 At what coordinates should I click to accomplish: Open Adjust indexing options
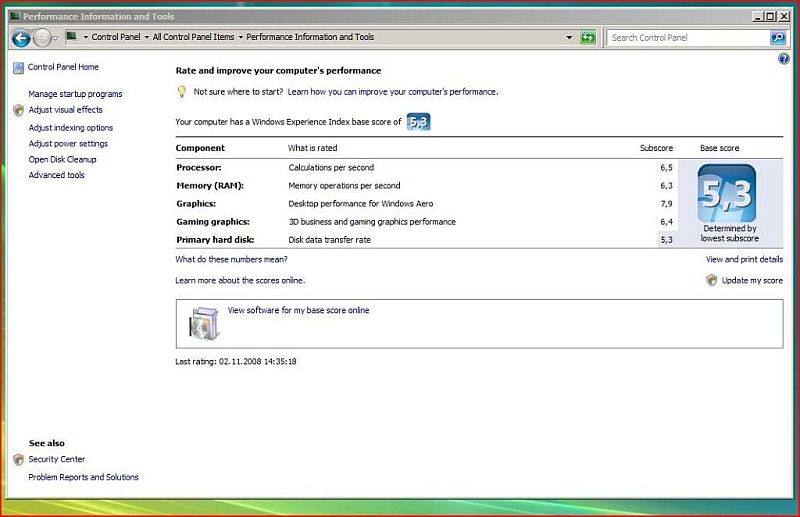(x=71, y=128)
